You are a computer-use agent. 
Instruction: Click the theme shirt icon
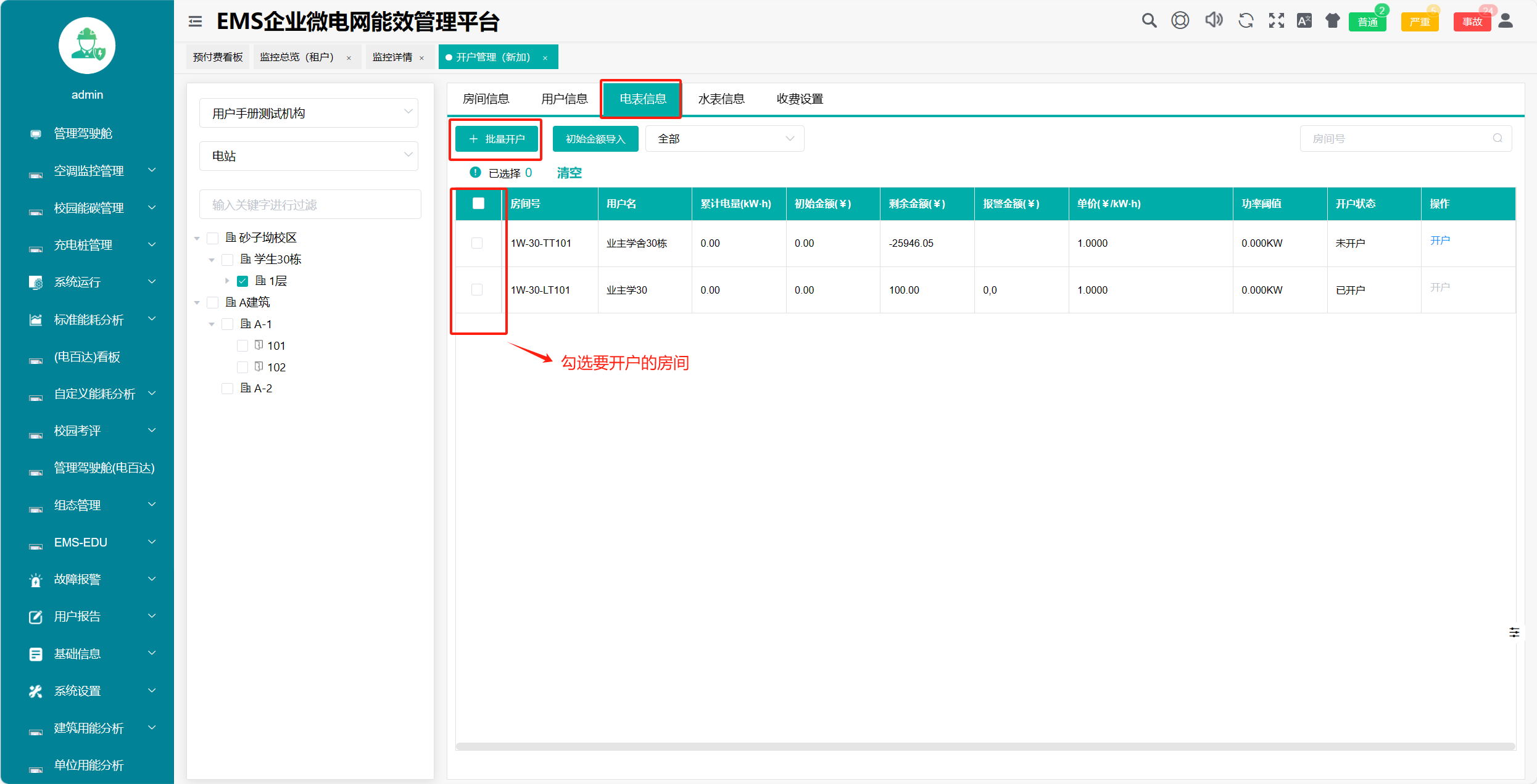[x=1332, y=21]
